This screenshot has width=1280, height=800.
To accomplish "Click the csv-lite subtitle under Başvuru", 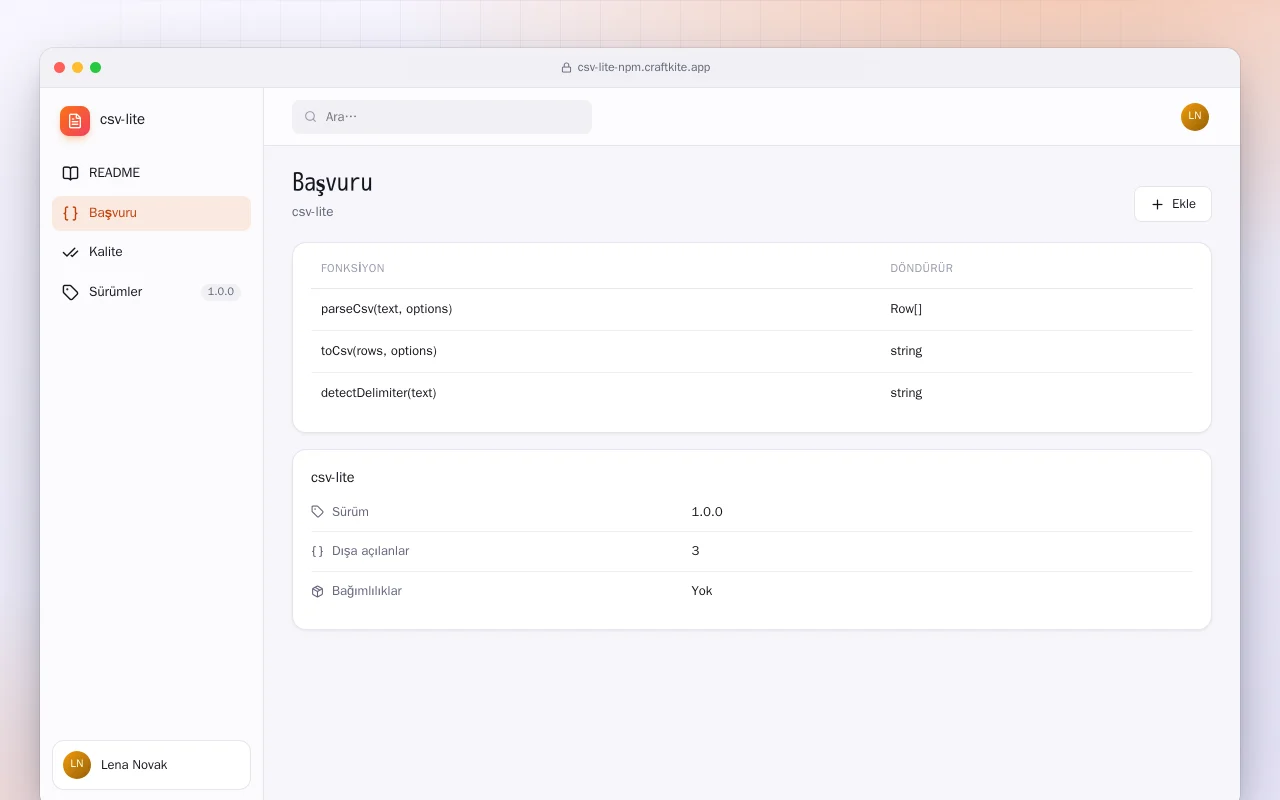I will (313, 212).
